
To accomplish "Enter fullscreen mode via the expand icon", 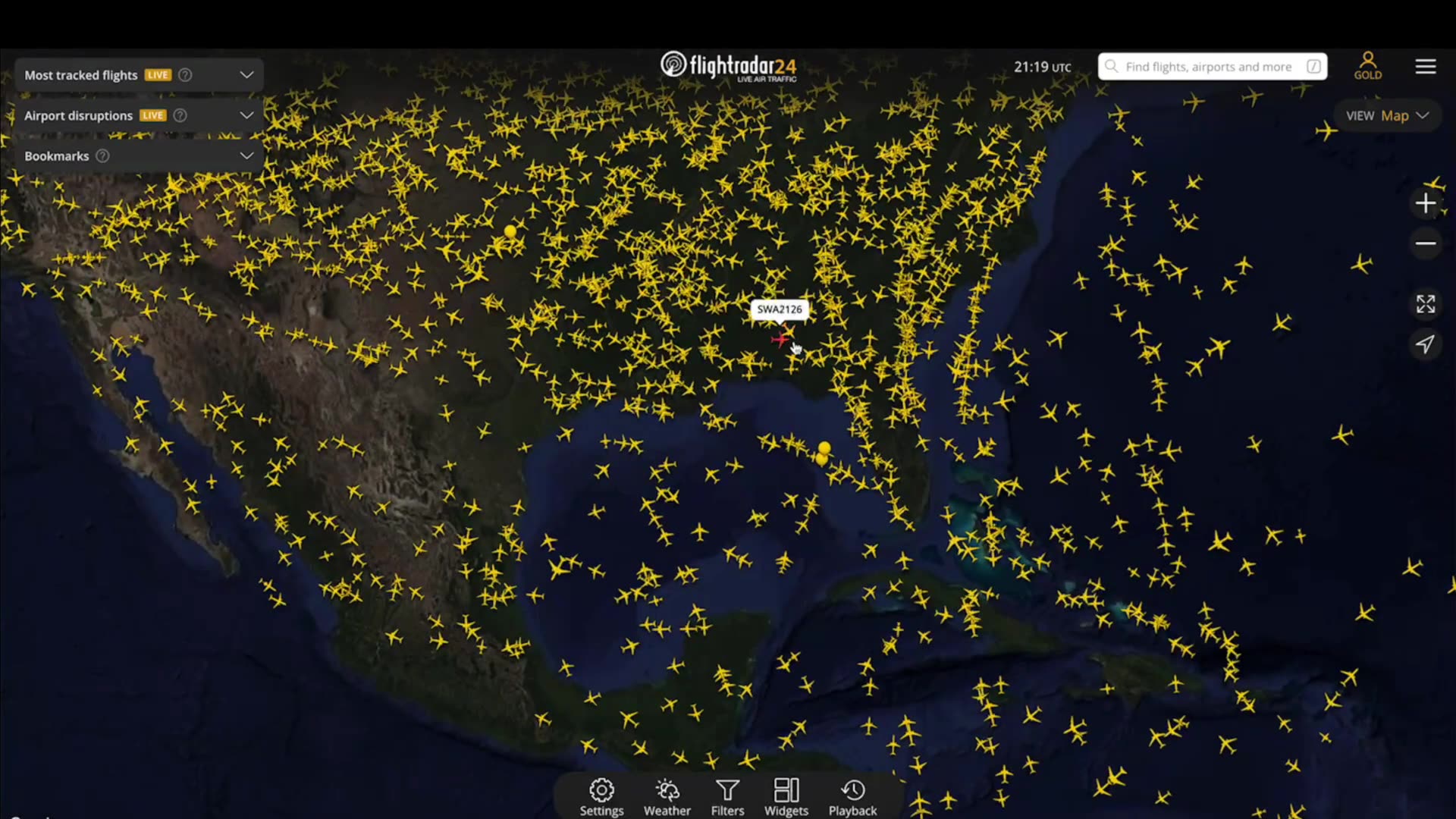I will [1426, 303].
